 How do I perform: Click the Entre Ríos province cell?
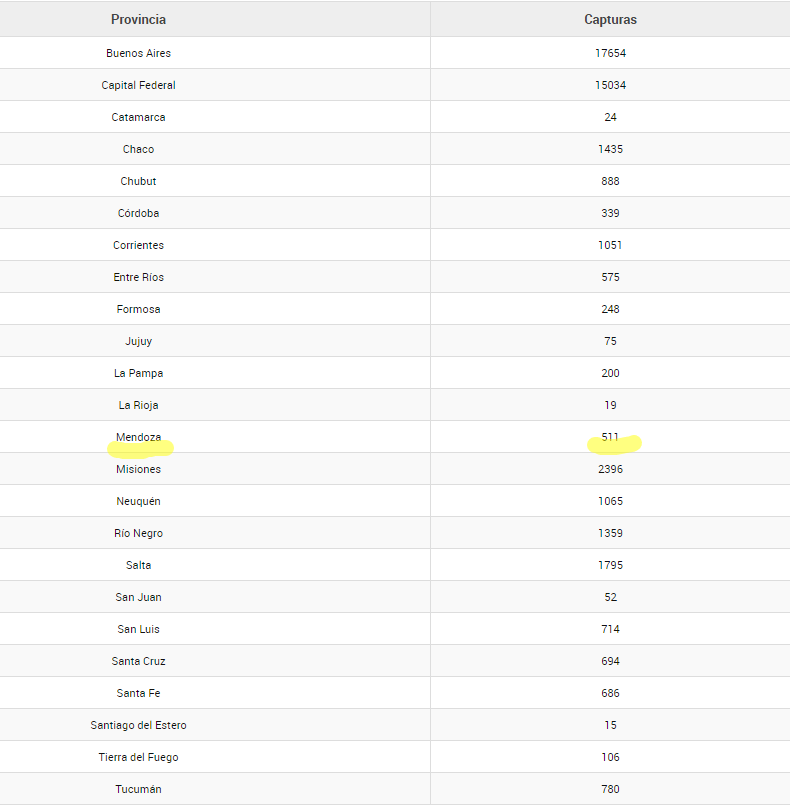click(x=139, y=277)
